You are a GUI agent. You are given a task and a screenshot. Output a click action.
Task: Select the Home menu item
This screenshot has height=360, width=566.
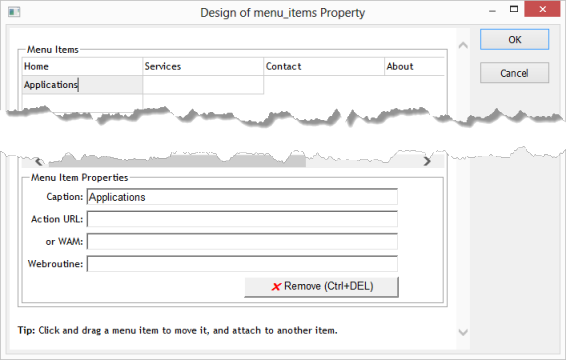pos(82,66)
